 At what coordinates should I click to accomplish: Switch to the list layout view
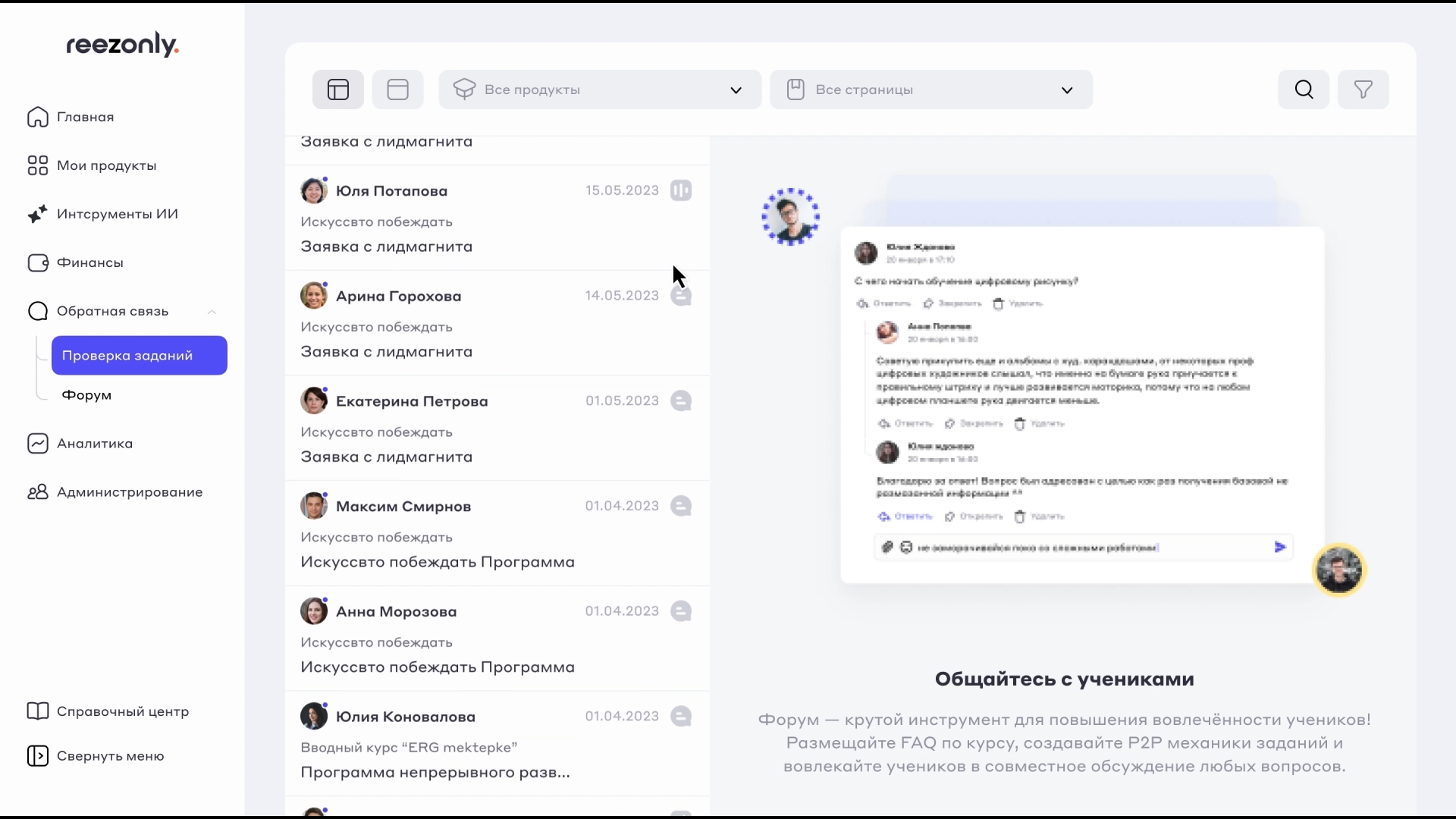(397, 89)
